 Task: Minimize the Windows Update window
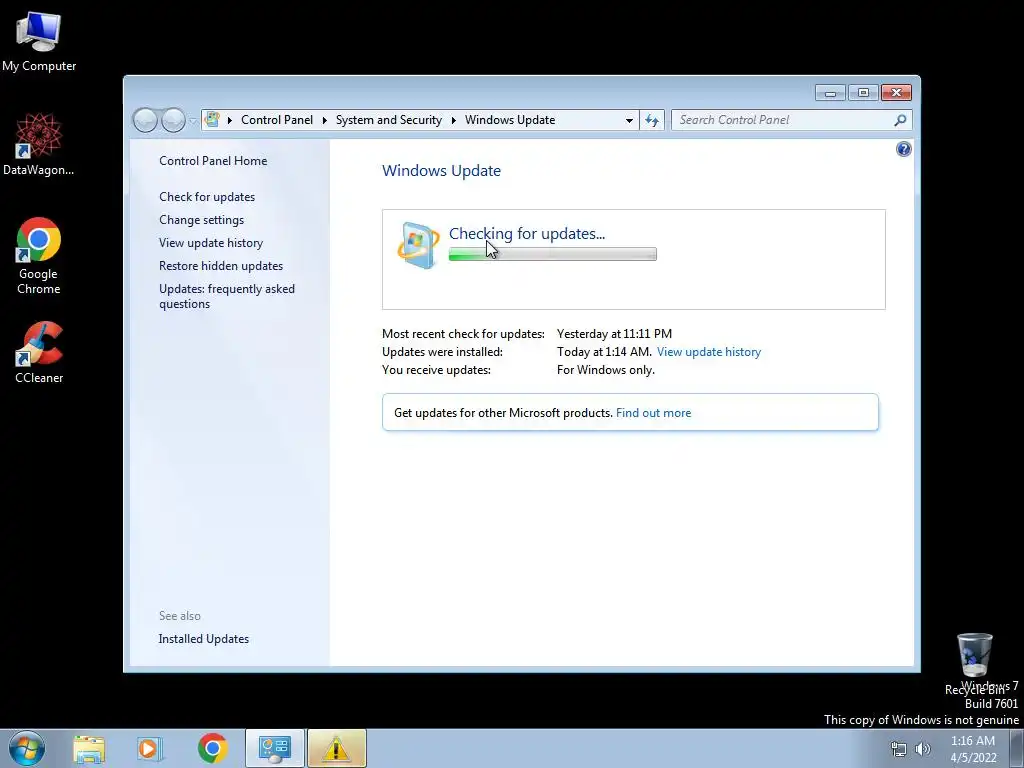point(830,93)
